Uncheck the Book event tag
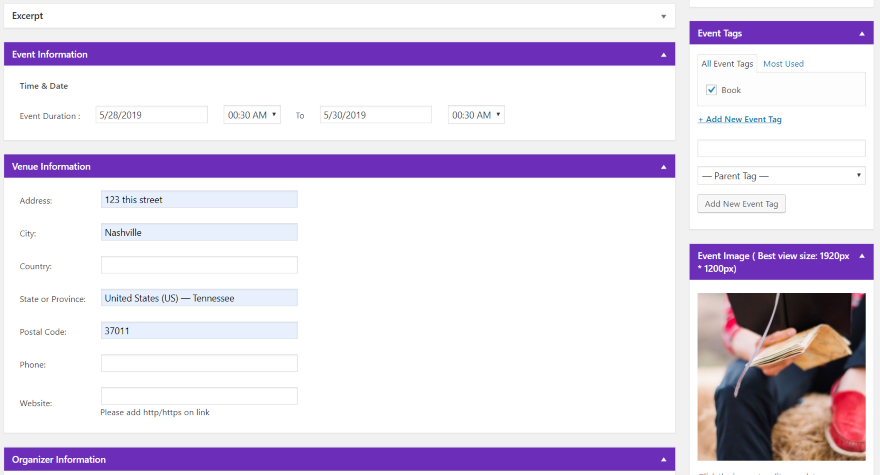 coord(711,90)
